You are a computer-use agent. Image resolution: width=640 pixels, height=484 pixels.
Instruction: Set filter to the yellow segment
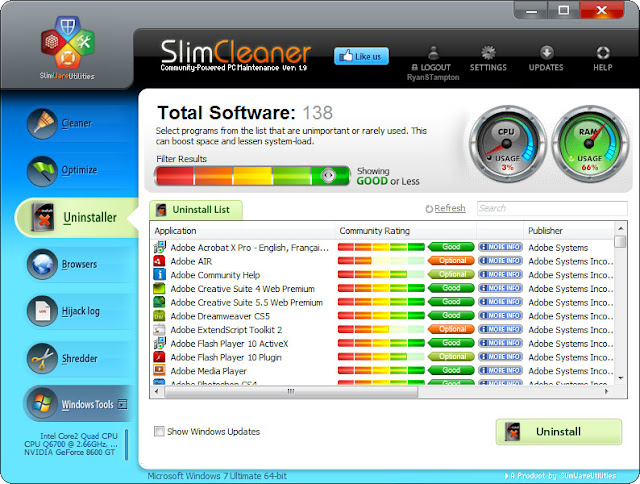253,175
